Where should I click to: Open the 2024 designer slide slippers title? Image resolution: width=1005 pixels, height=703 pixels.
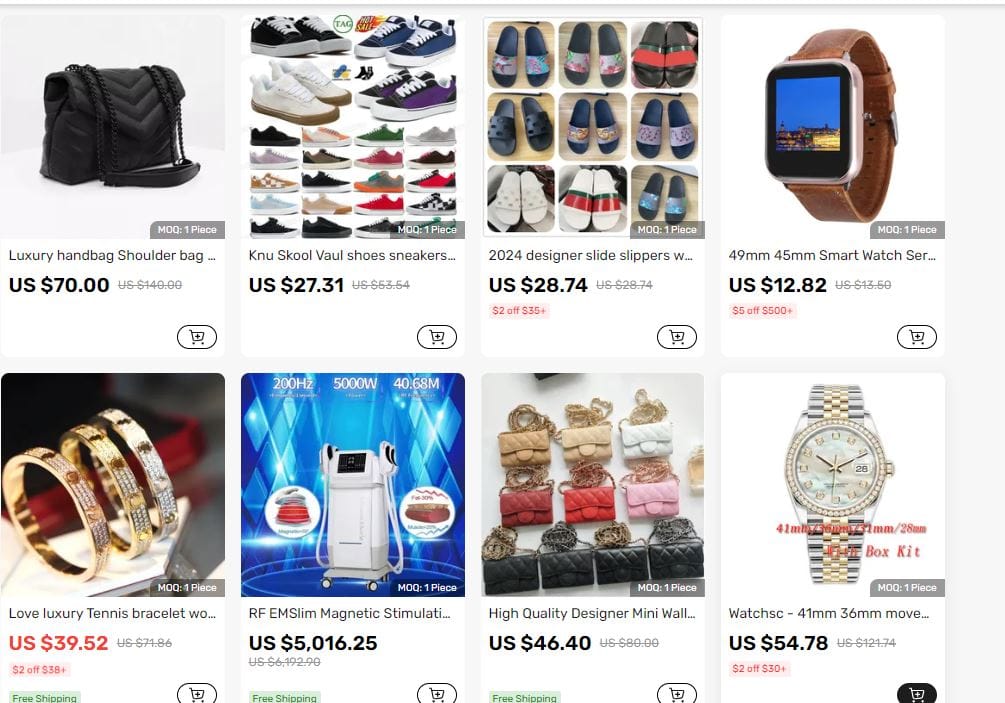coord(590,255)
